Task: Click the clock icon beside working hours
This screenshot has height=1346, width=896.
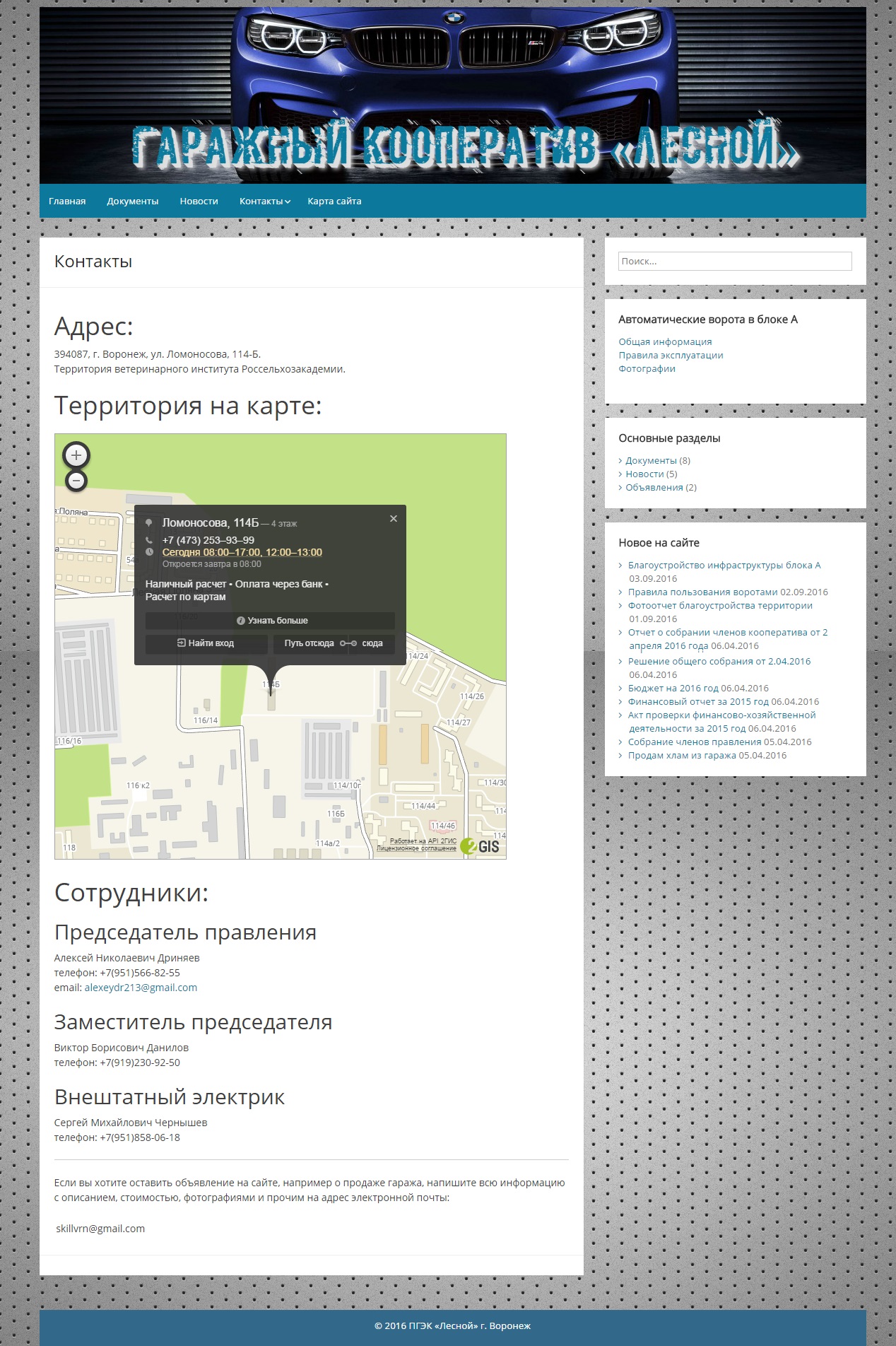Action: pyautogui.click(x=149, y=552)
